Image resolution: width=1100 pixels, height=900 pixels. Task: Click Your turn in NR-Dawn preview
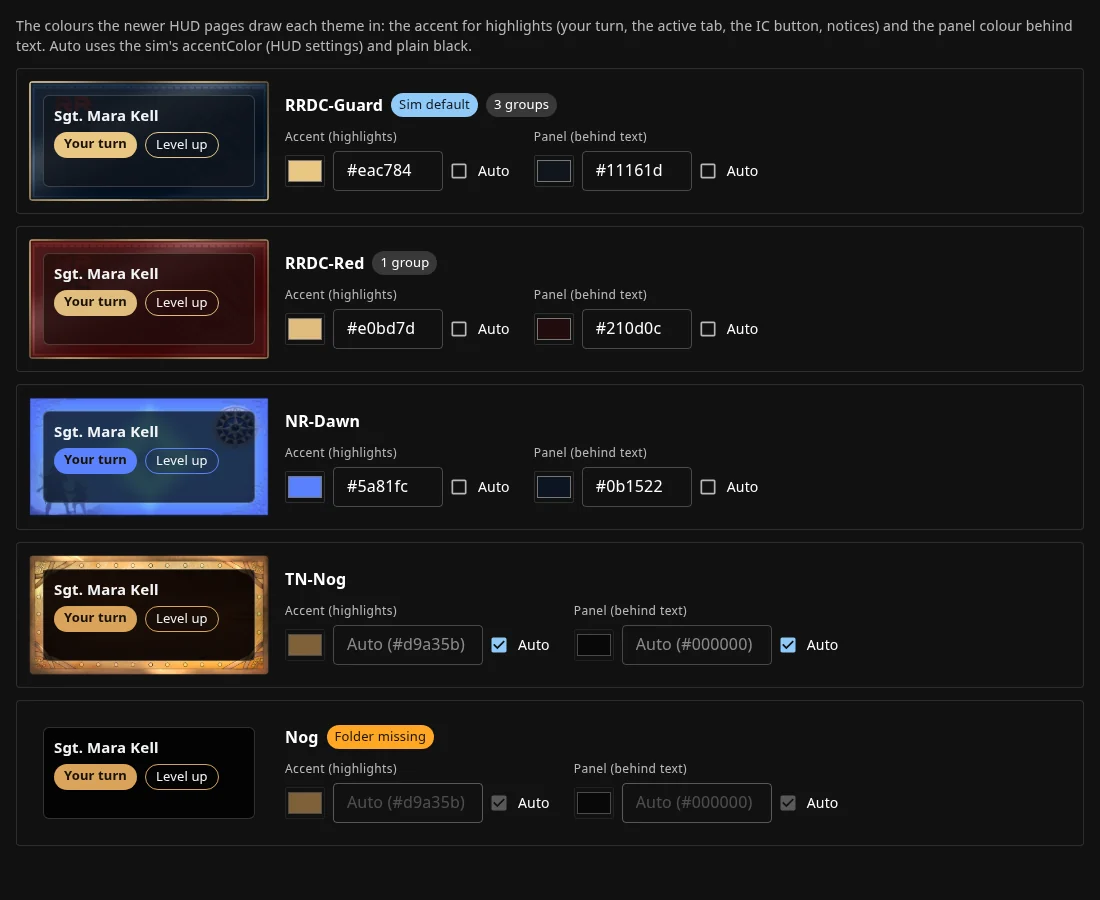click(x=95, y=460)
